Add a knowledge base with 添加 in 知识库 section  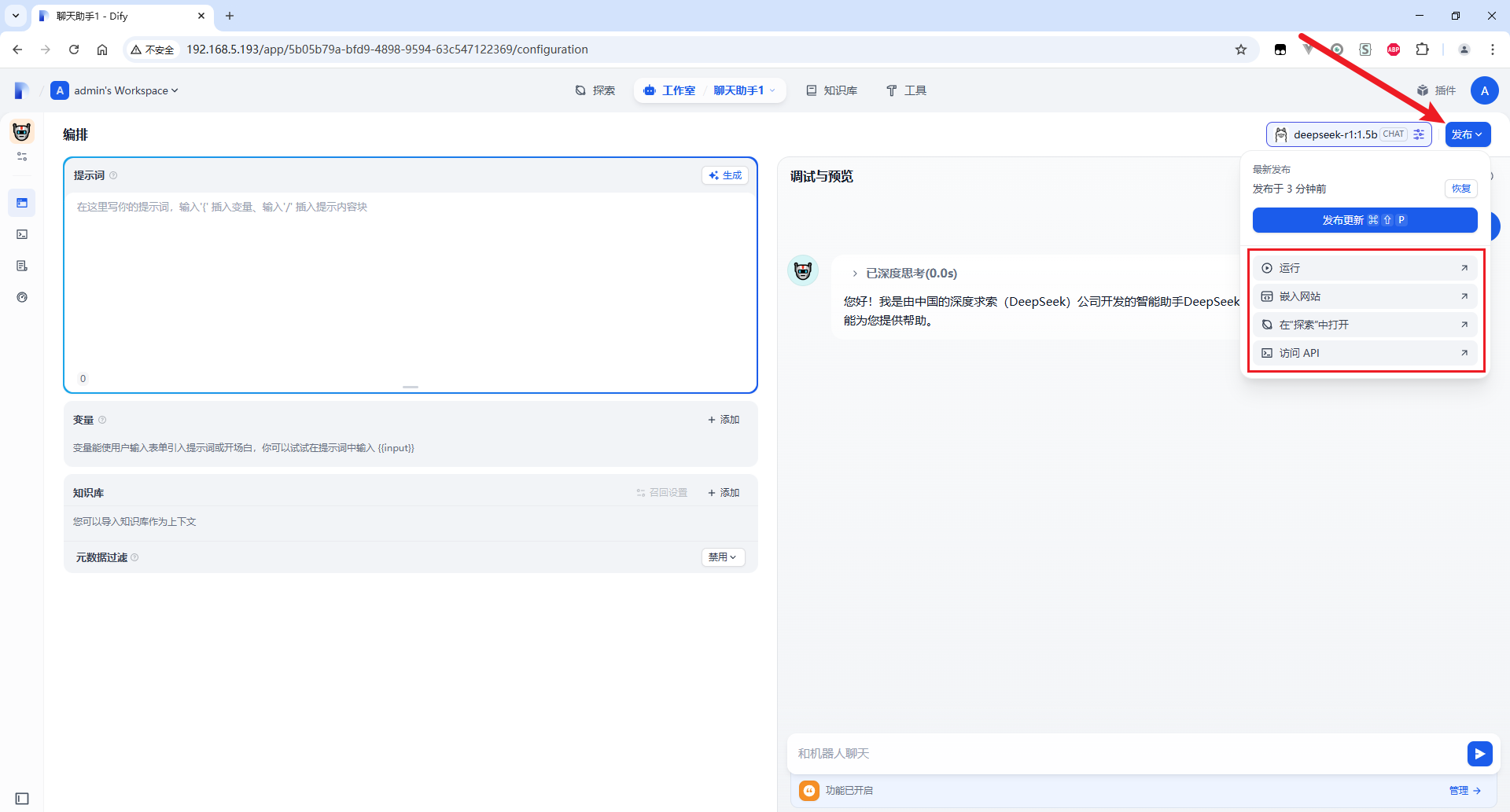tap(724, 493)
